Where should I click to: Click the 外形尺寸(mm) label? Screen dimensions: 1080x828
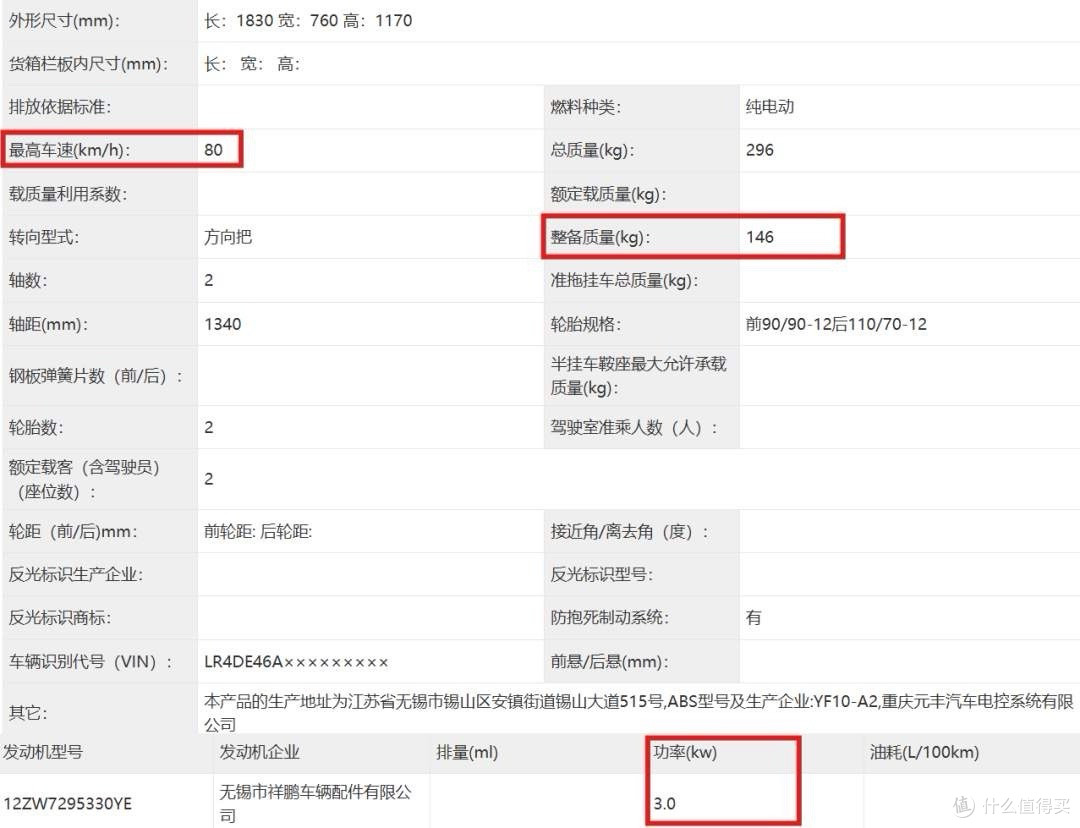64,21
